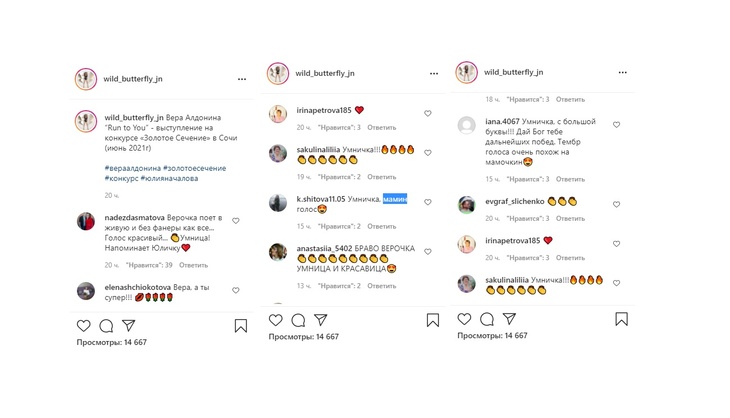Reply to nadezdasmatova's comment

point(193,265)
